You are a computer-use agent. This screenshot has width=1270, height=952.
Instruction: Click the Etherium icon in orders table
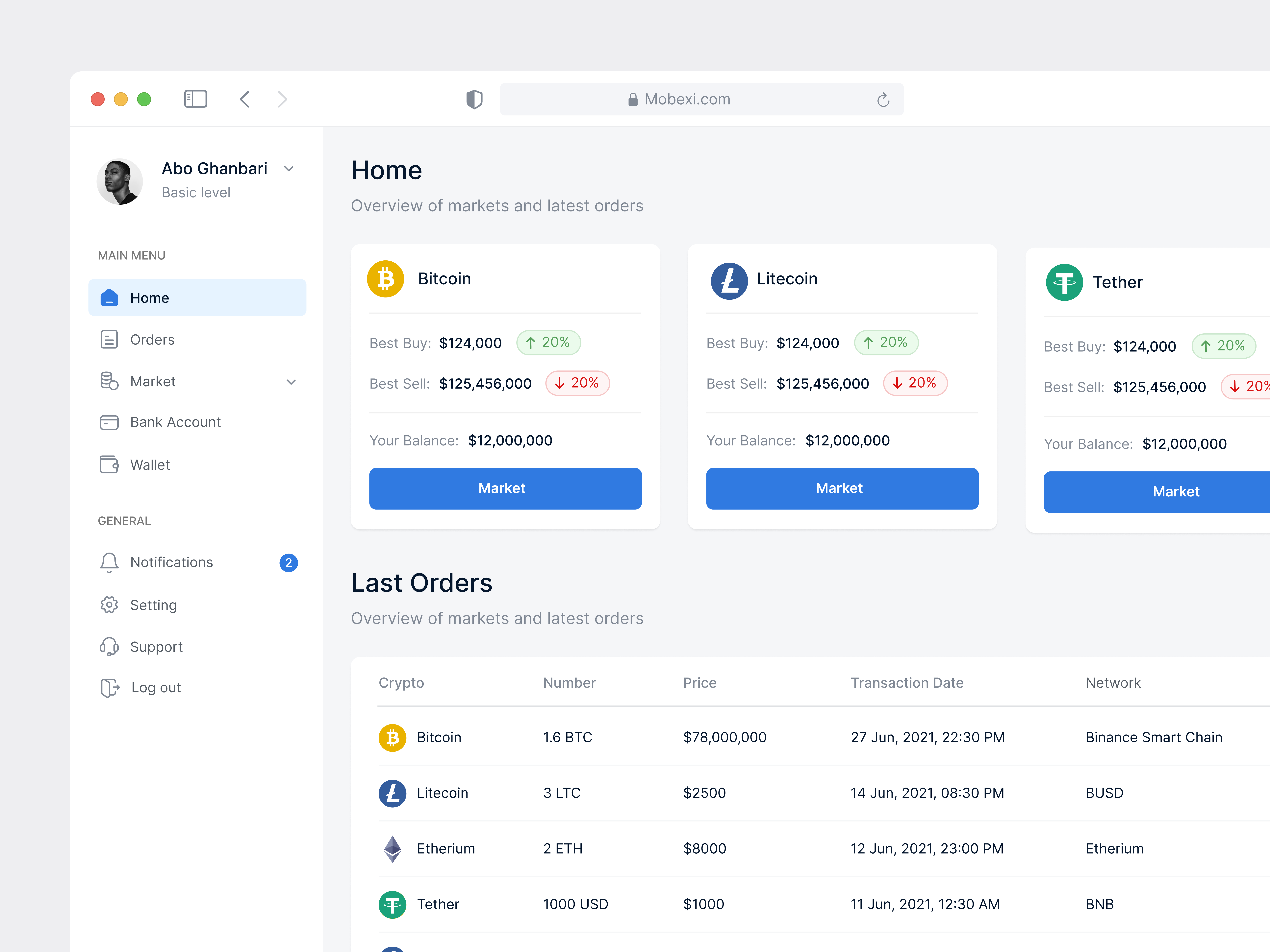393,849
